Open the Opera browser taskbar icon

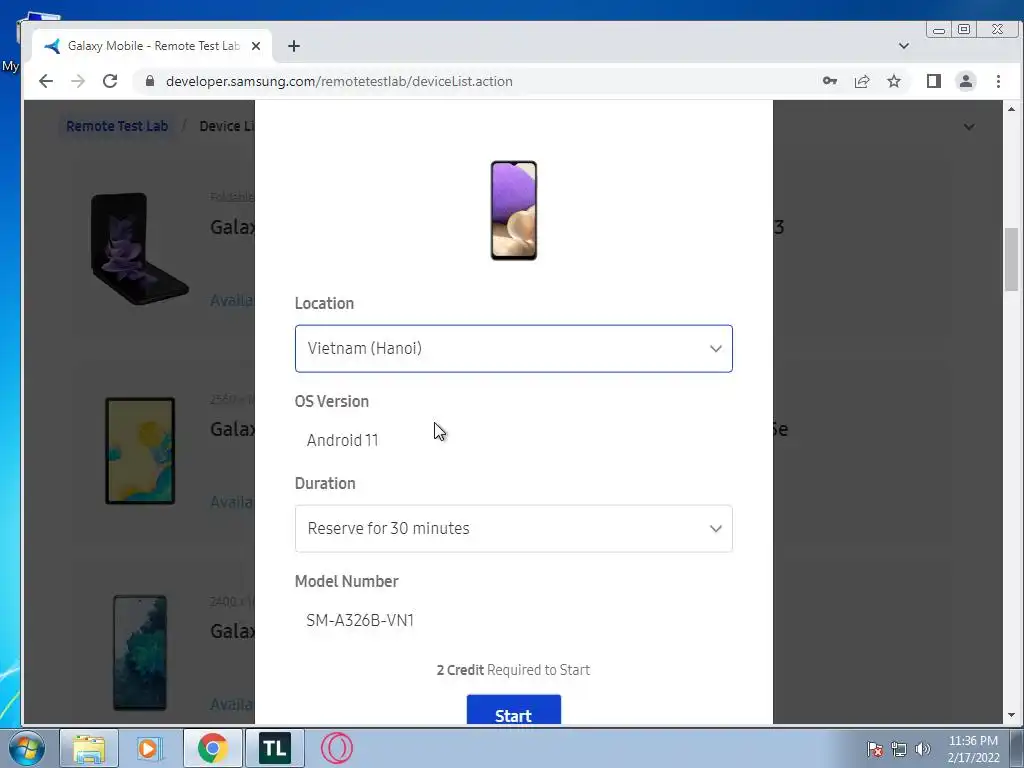[x=337, y=748]
